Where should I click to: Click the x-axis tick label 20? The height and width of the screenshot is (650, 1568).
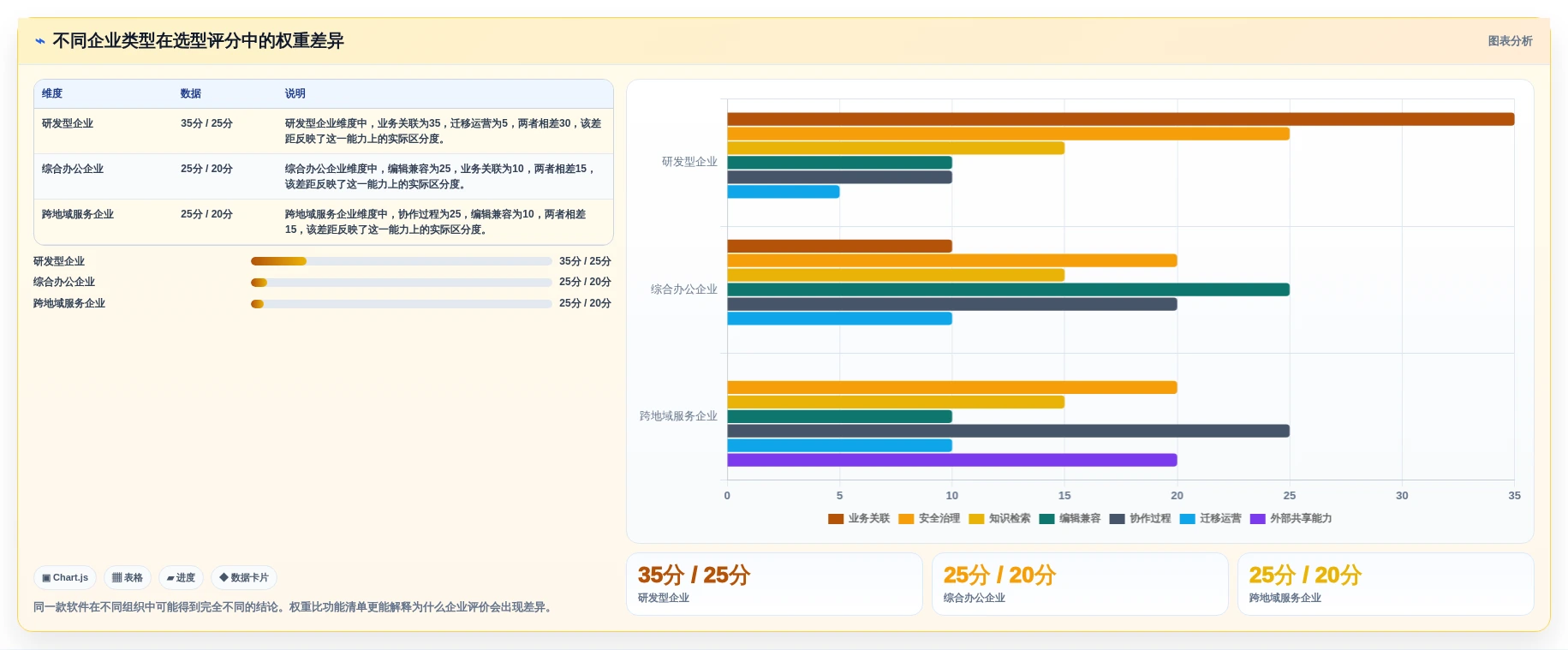tap(1177, 496)
